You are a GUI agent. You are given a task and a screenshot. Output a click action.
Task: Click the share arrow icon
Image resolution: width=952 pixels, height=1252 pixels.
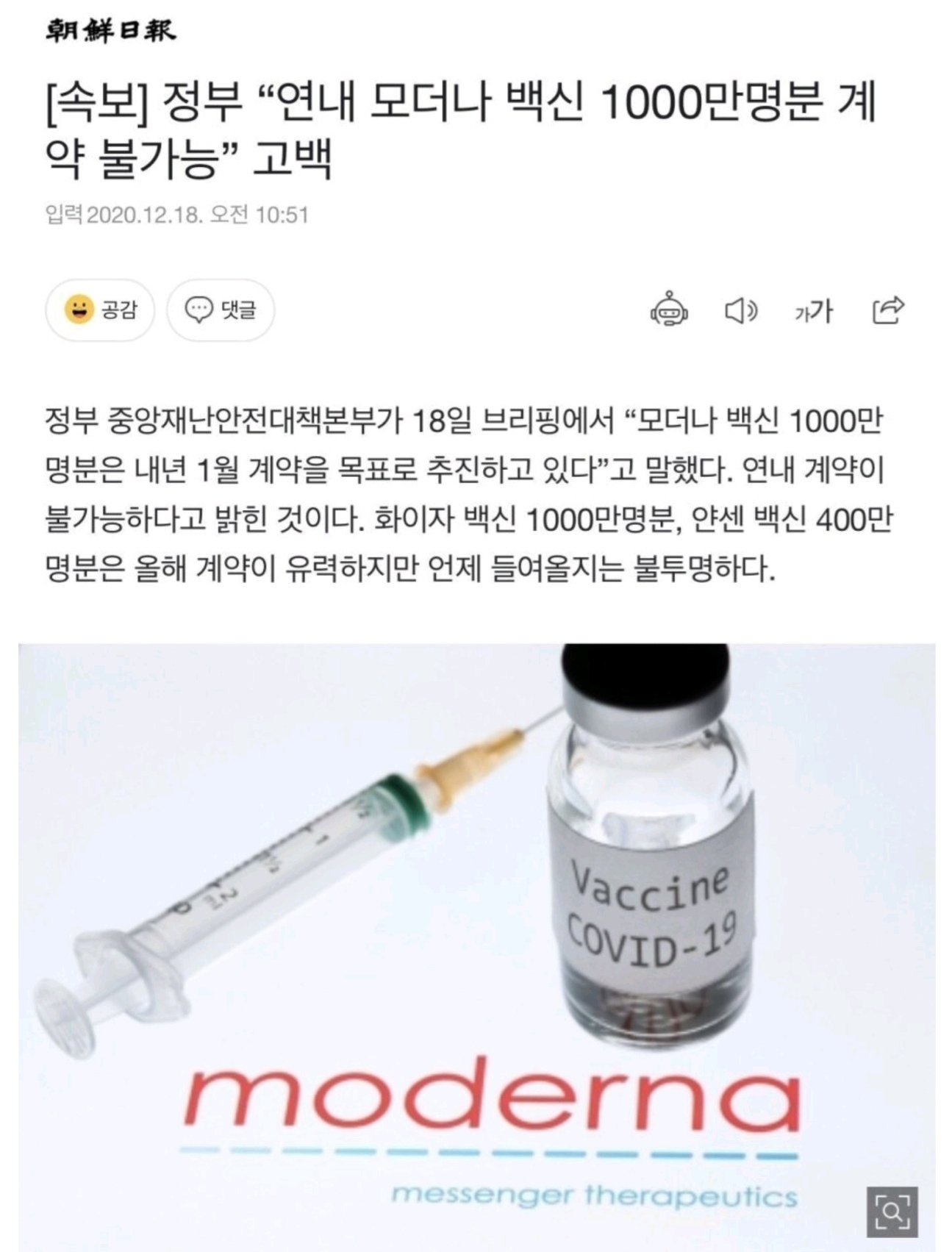[888, 310]
